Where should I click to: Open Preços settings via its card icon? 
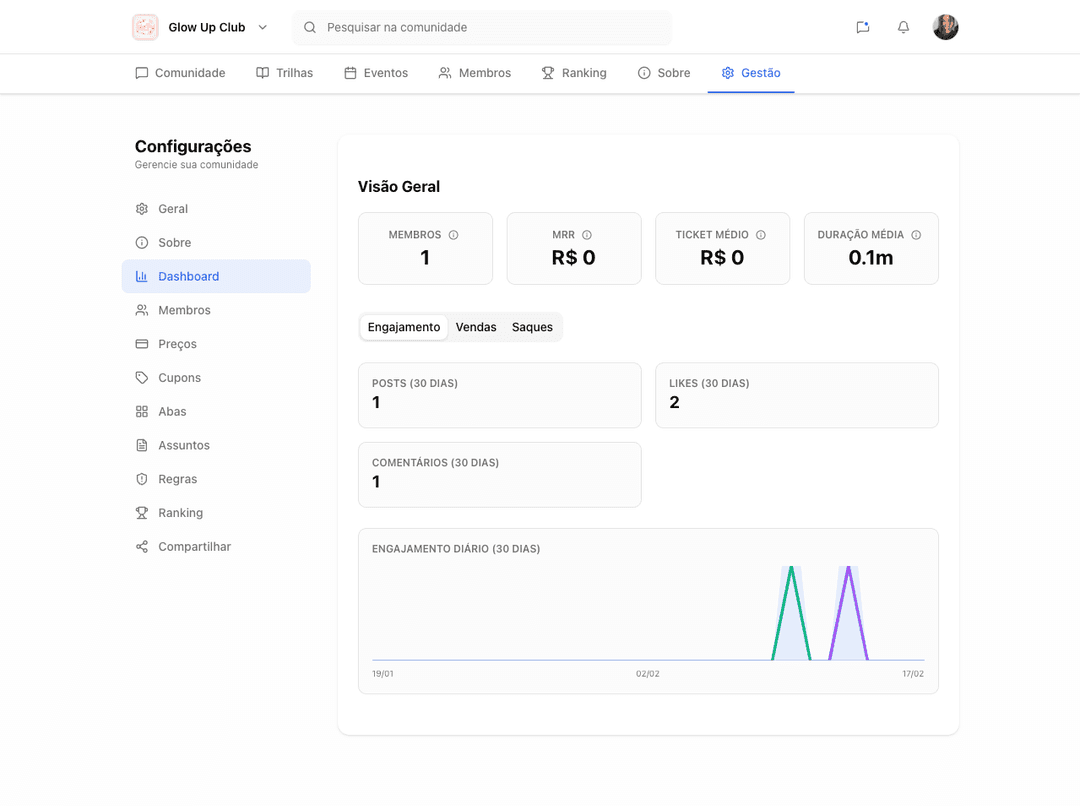[x=141, y=344]
